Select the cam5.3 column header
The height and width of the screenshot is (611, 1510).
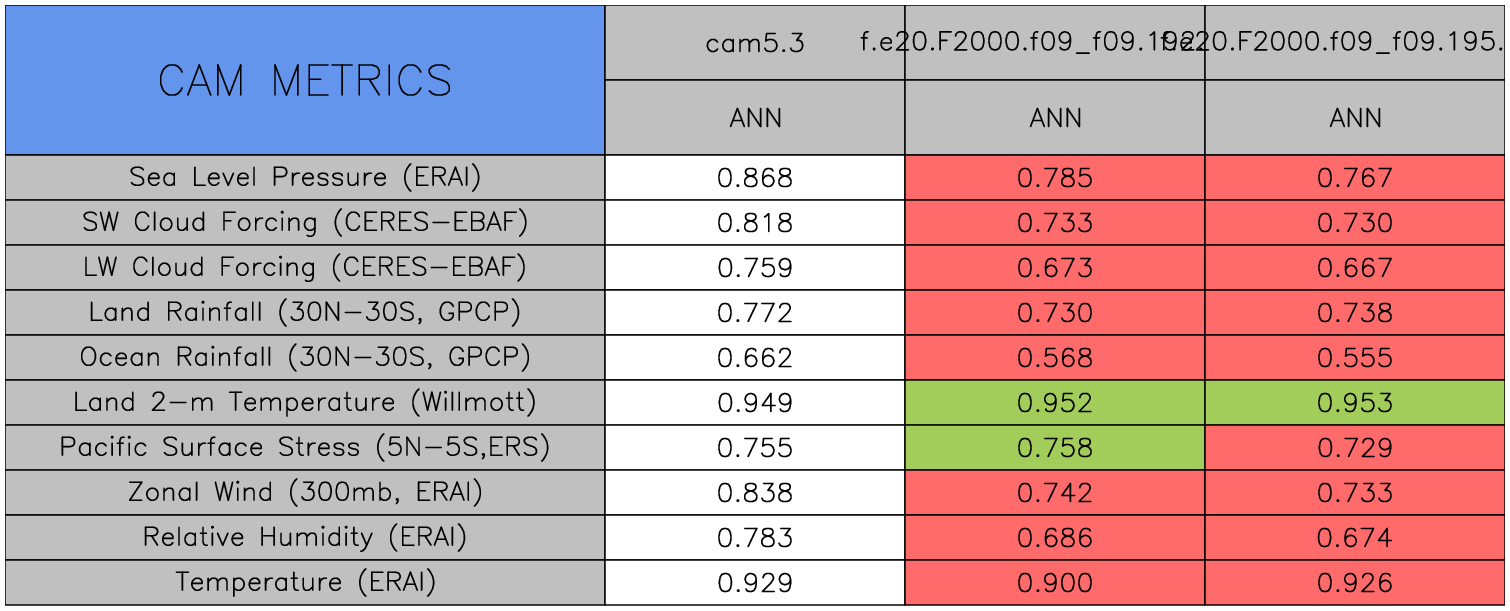[755, 43]
